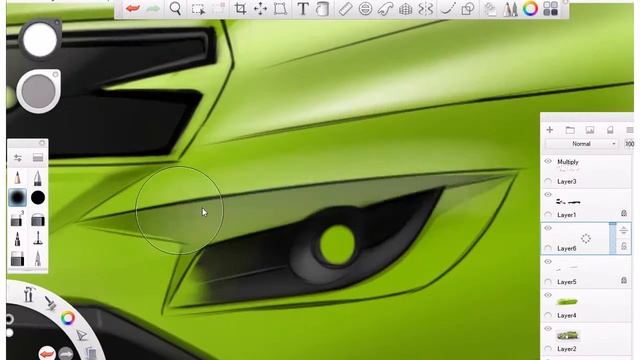640x360 pixels.
Task: Hide the Layer3 Multiply layer
Action: tap(548, 162)
